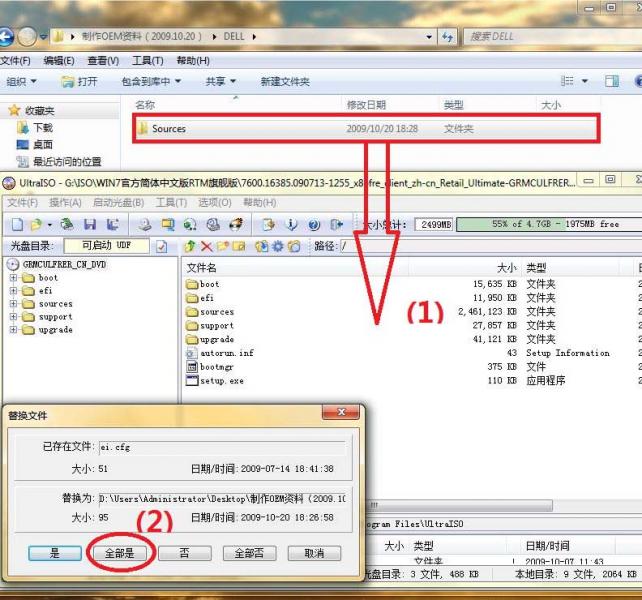
Task: Open Explorer 查看(V) menu
Action: (x=103, y=61)
